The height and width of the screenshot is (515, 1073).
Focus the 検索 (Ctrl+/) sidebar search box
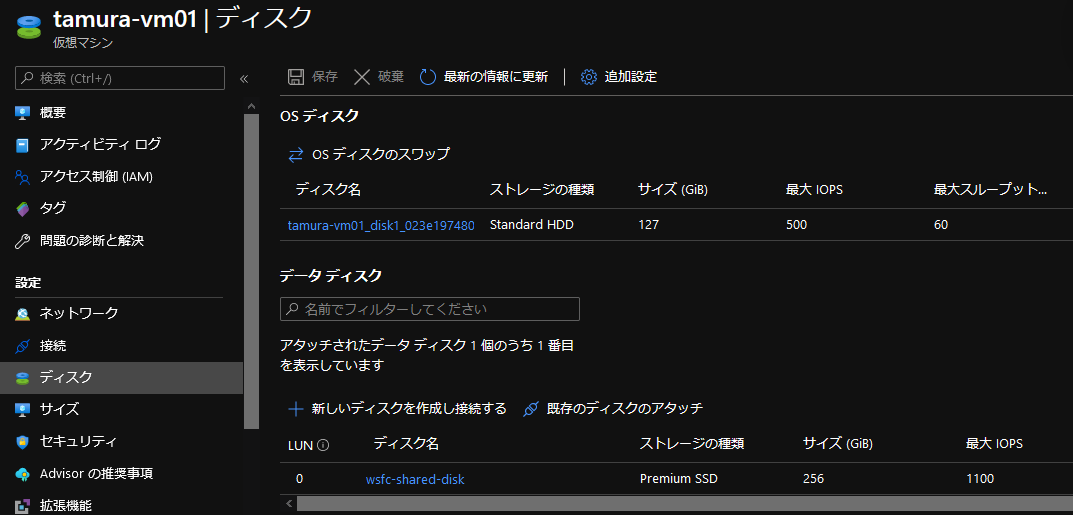(120, 78)
